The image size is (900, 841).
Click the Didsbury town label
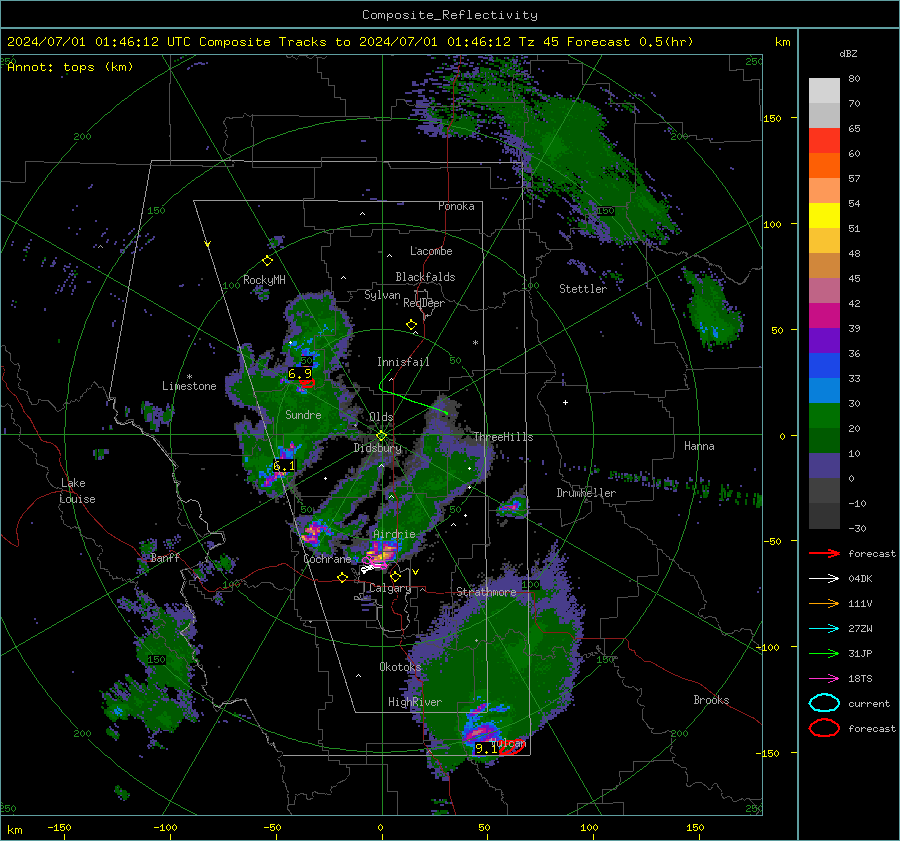click(x=377, y=448)
